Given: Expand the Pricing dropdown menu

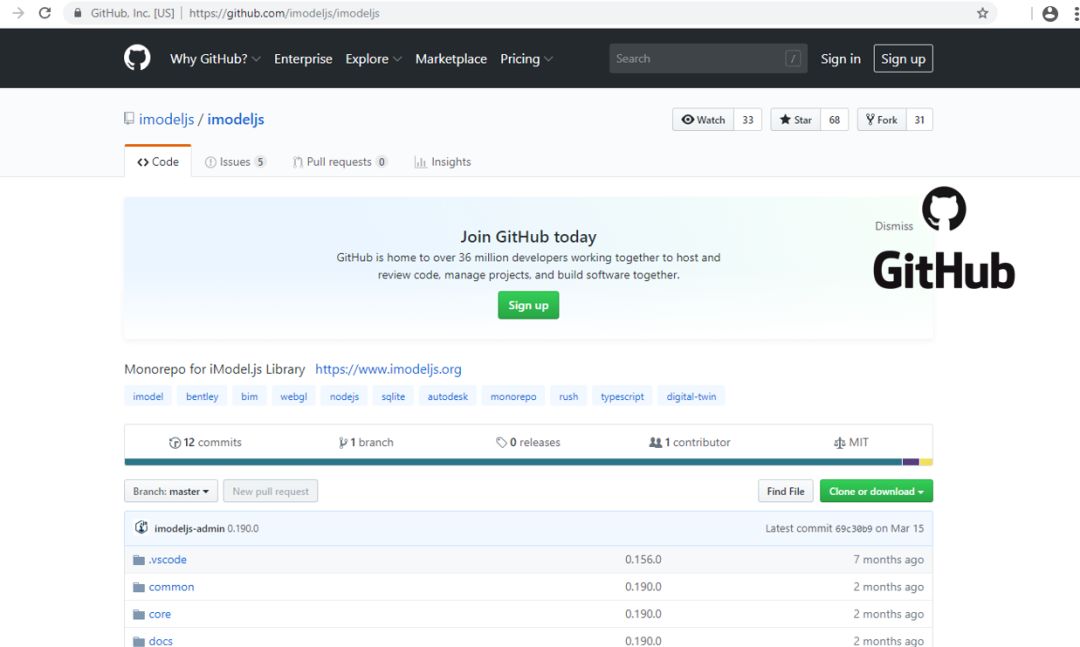Looking at the screenshot, I should pos(526,59).
